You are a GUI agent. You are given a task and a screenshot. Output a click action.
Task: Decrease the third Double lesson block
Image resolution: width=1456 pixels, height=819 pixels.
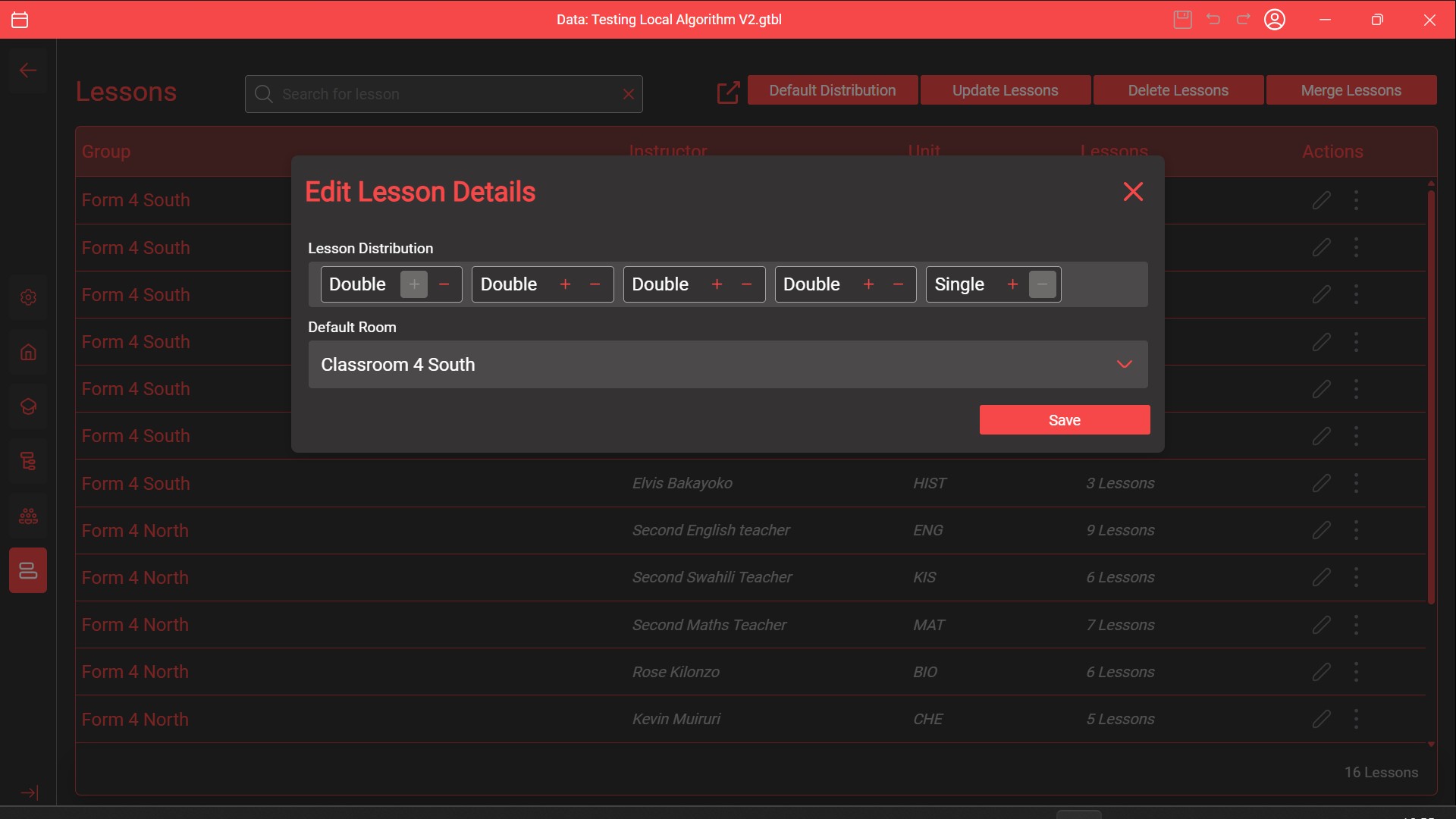point(746,284)
